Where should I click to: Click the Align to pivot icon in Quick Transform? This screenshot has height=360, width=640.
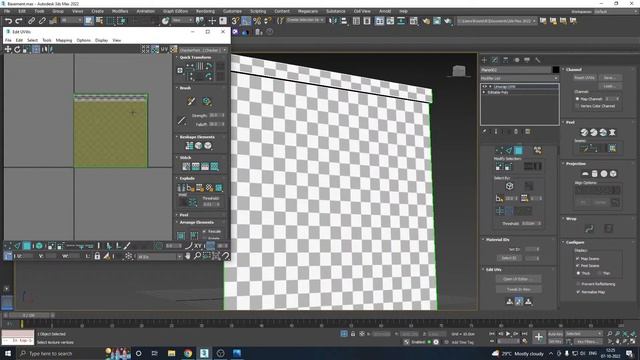180,71
